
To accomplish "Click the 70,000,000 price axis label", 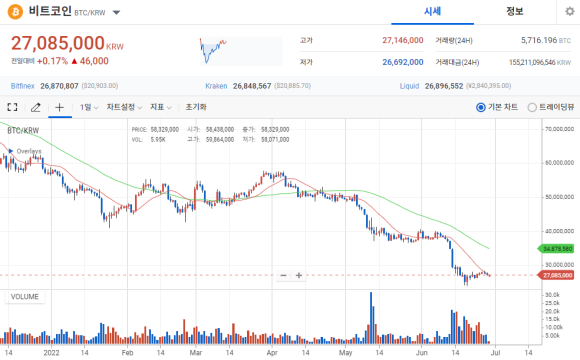I will (x=559, y=129).
